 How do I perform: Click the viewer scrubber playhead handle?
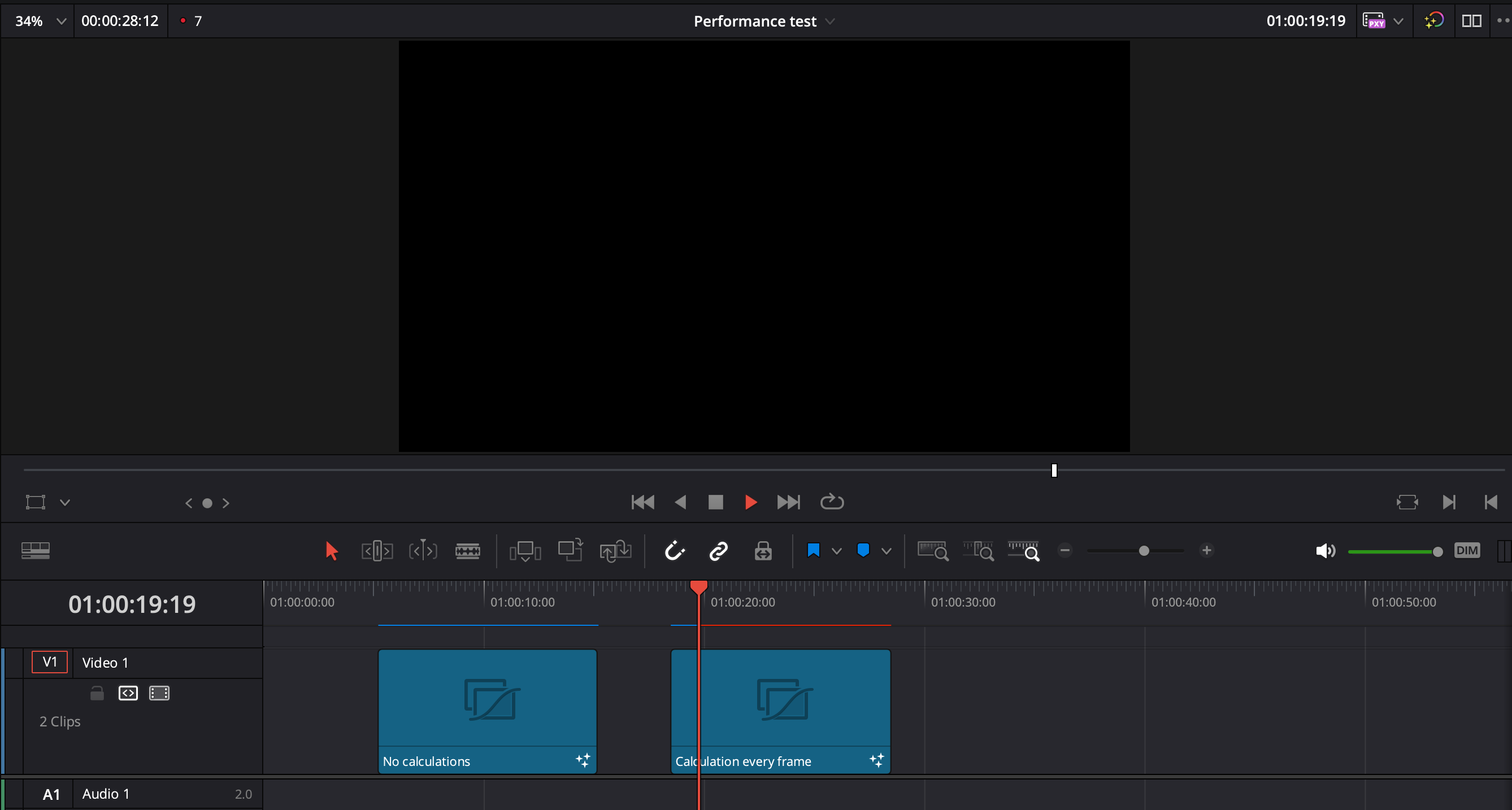(1054, 470)
